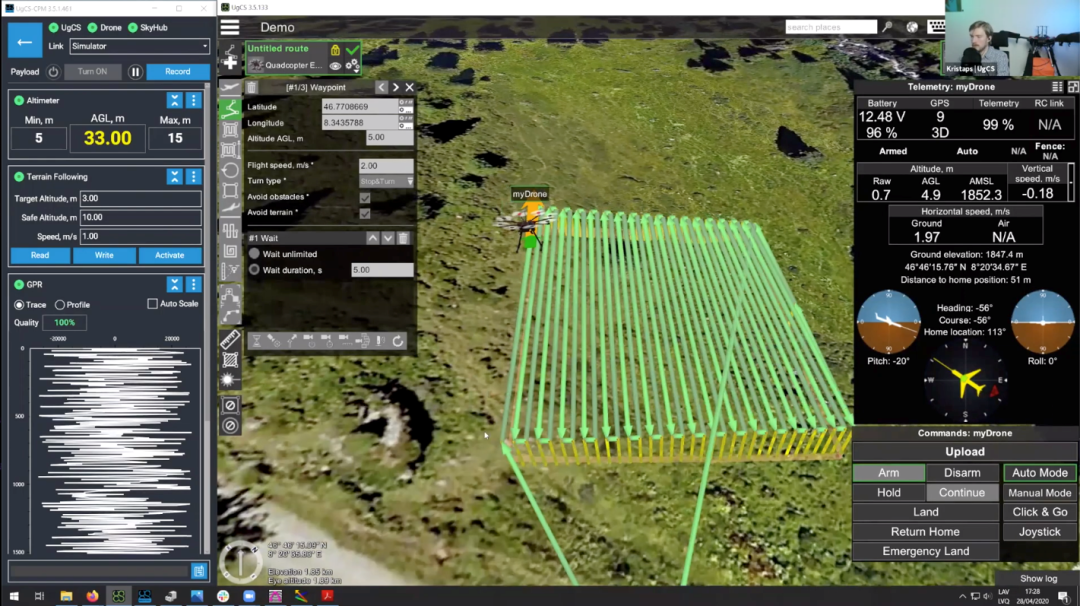Toggle route visibility eye icon

click(x=335, y=65)
